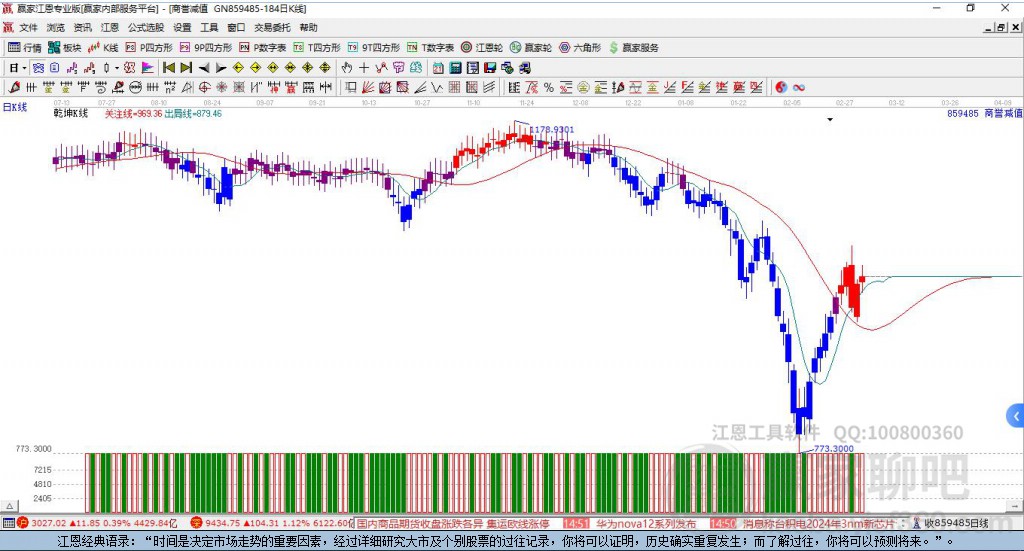Open the calendar date icon
Viewport: 1024px width, 551px height.
click(x=438, y=67)
